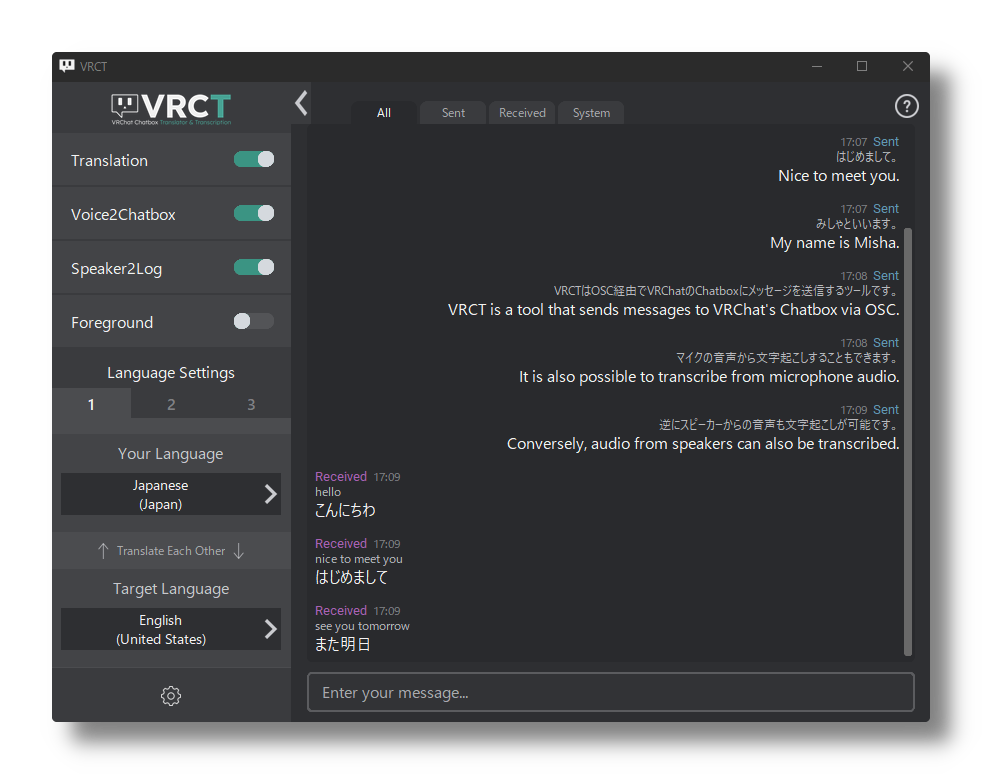Click the Speaker2Log label
This screenshot has height=777, width=982.
click(116, 269)
